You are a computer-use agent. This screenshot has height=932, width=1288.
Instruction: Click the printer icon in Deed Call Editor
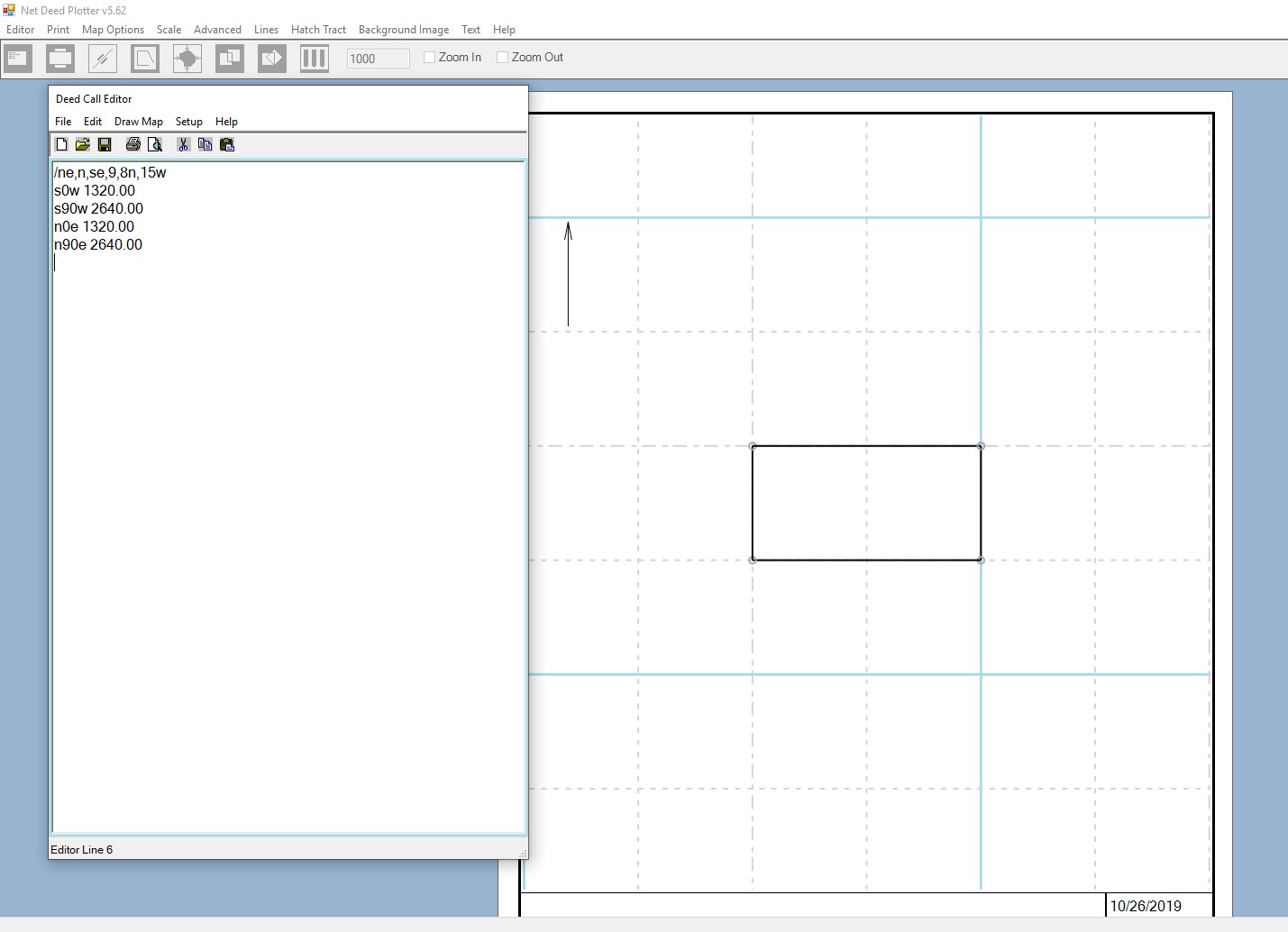133,144
